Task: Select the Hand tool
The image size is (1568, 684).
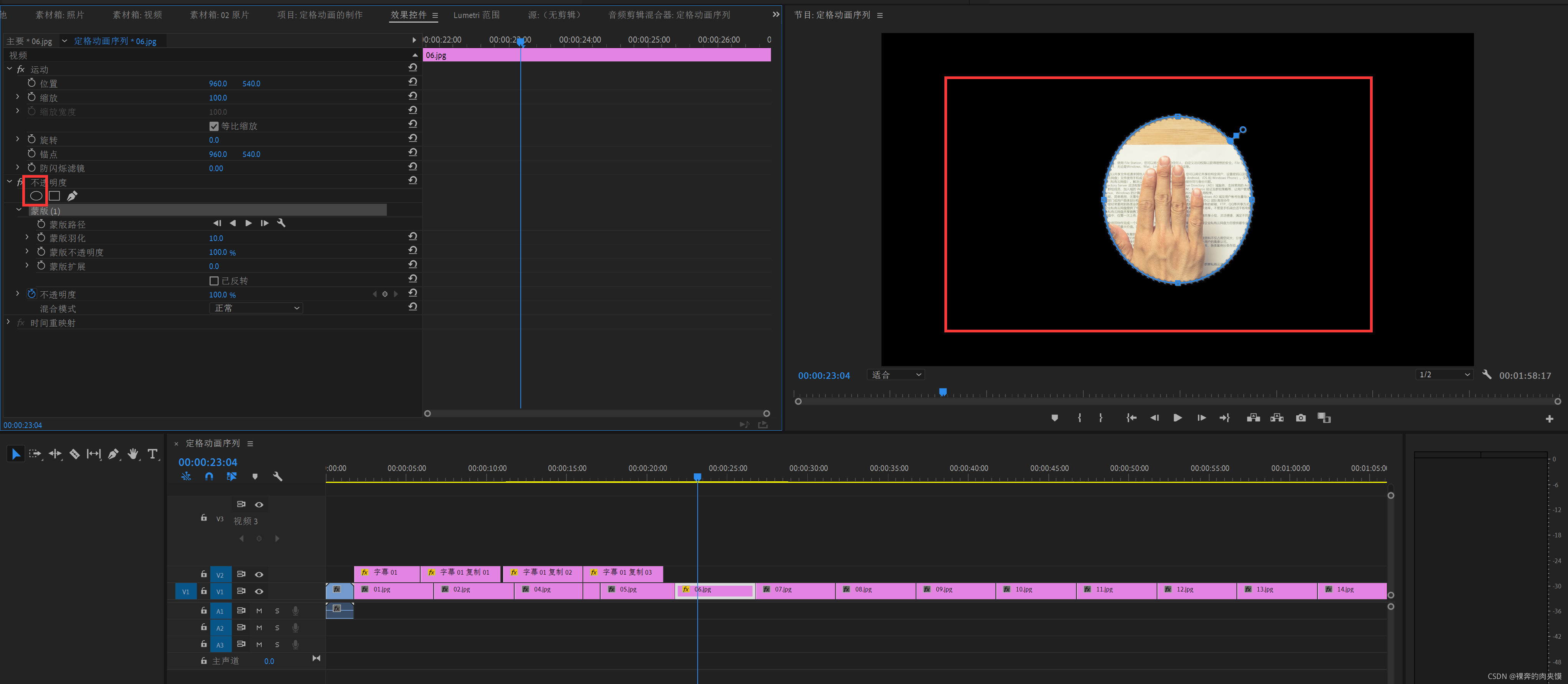Action: [133, 454]
